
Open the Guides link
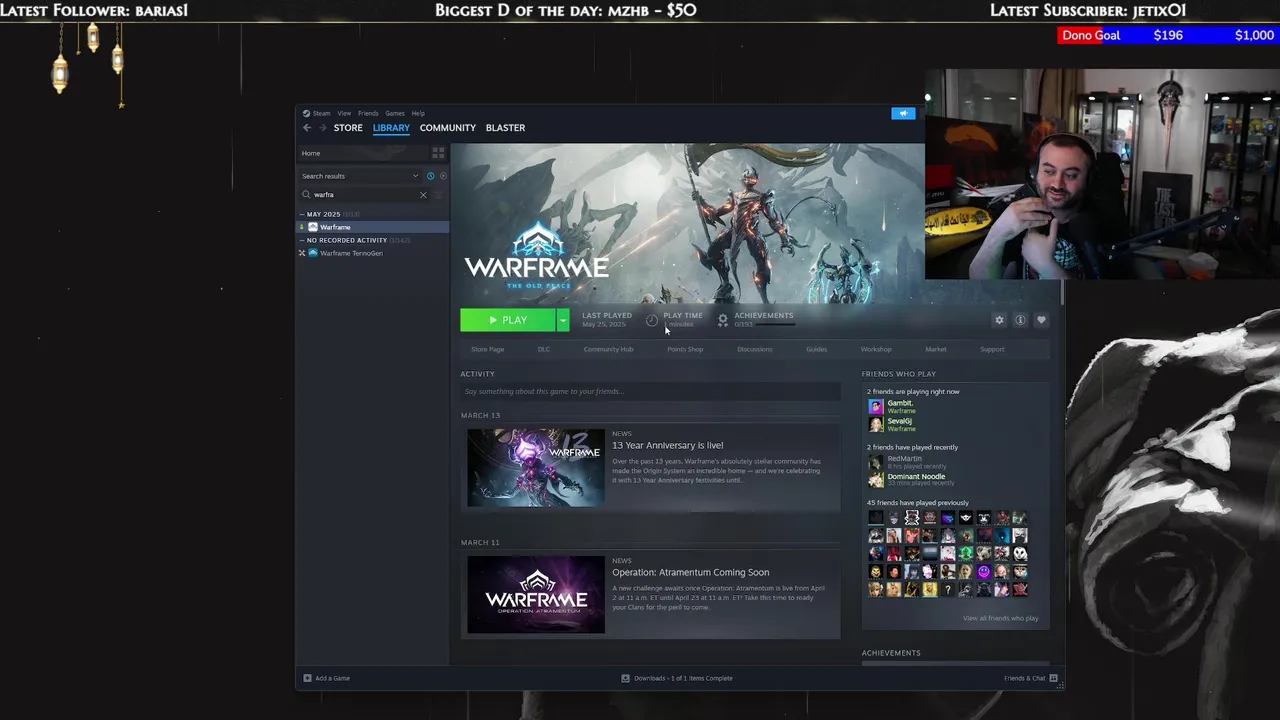pyautogui.click(x=817, y=349)
